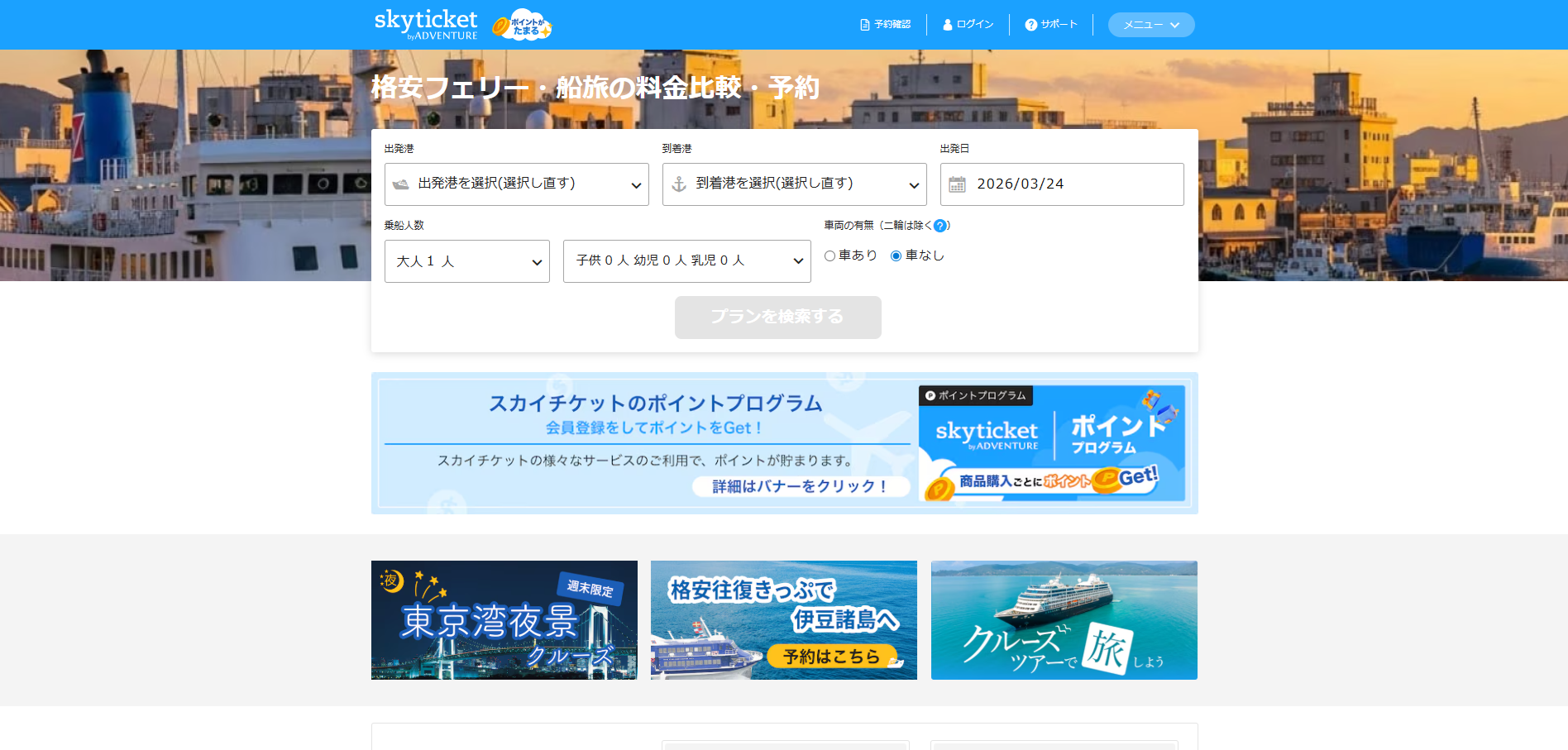
Task: Open the login (ログイン) link
Action: [x=968, y=25]
